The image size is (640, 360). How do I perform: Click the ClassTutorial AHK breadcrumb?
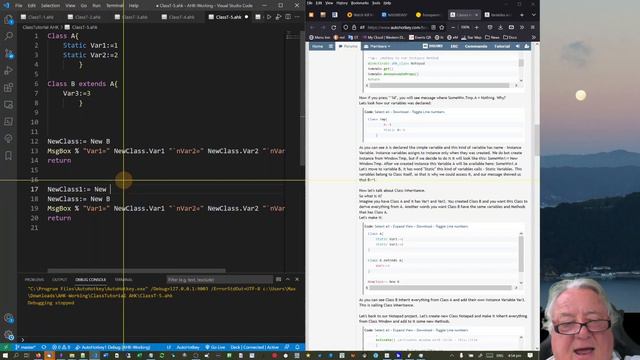coord(40,27)
